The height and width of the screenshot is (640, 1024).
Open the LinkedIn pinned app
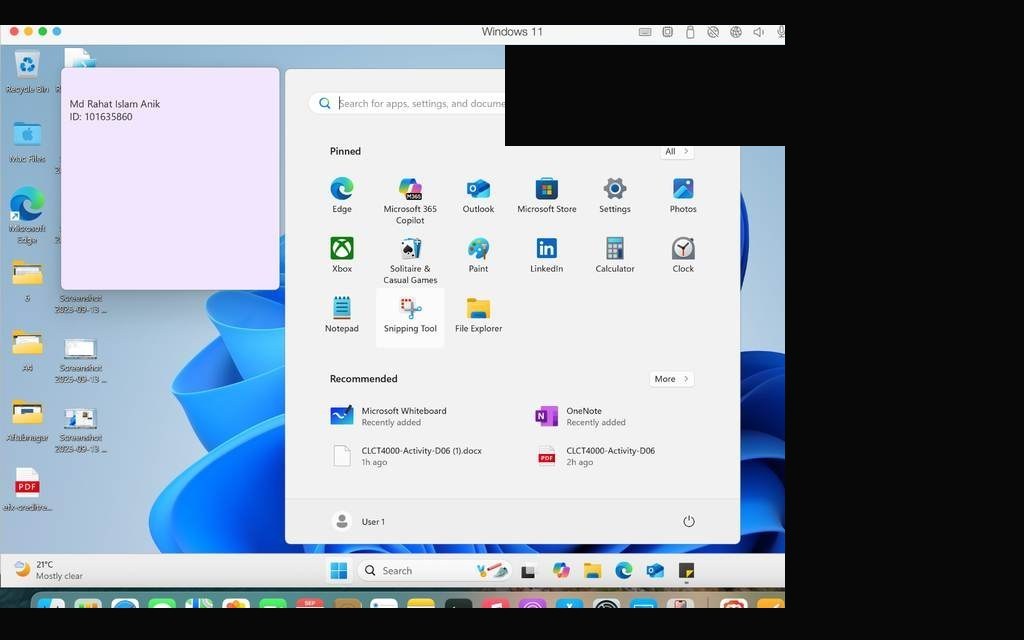coord(547,255)
